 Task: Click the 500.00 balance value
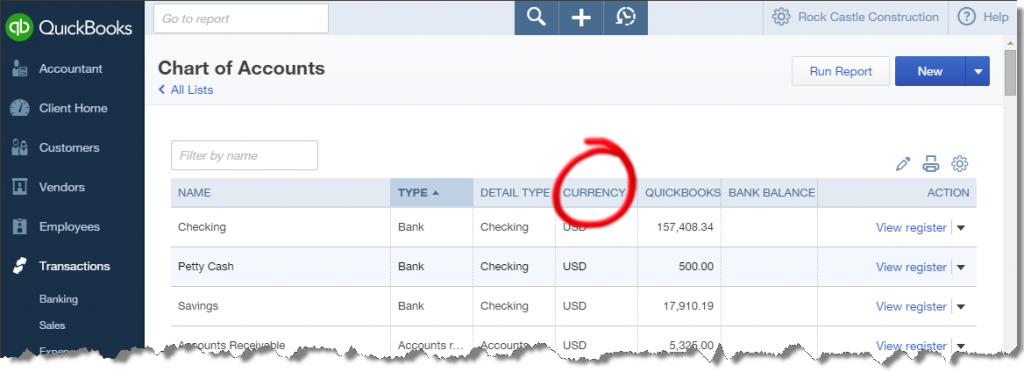[695, 266]
